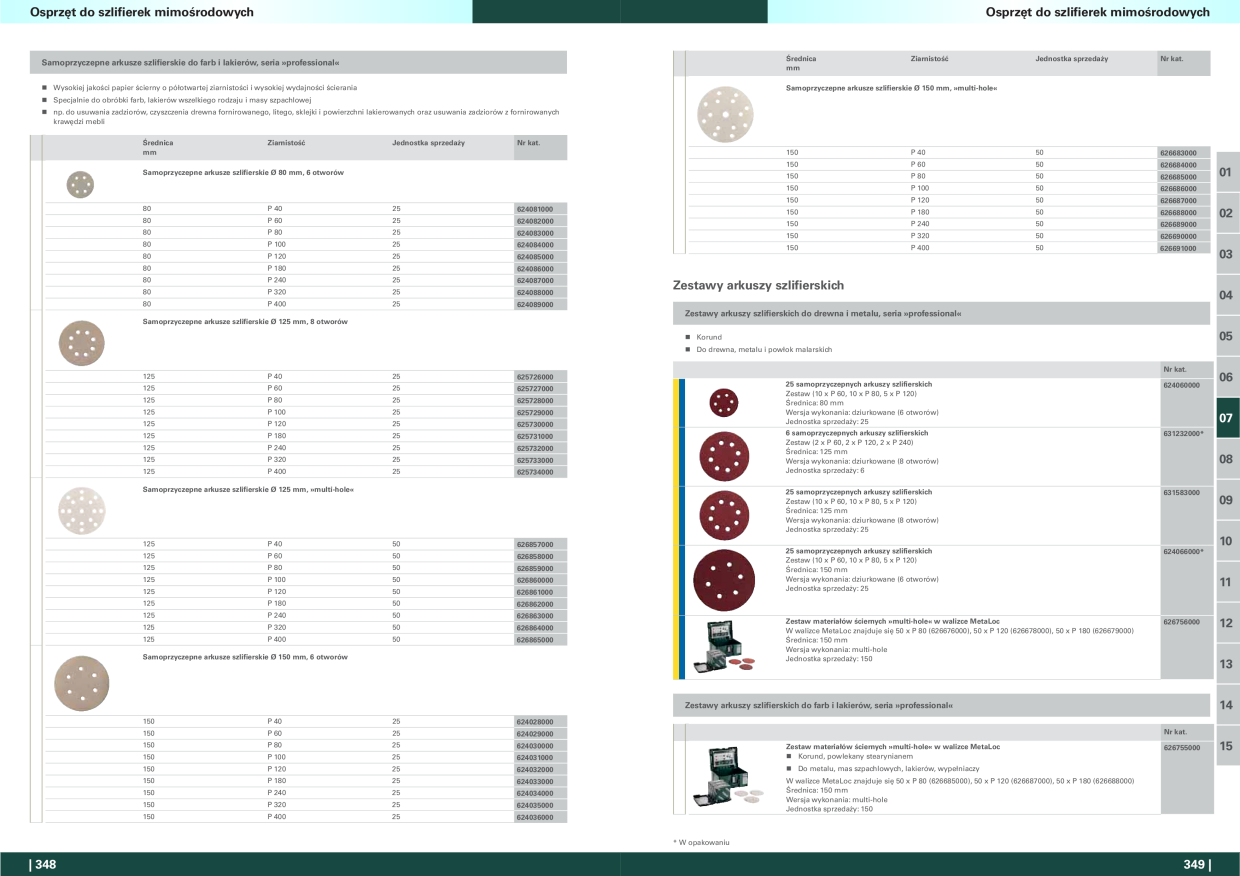Pick catalog number 626857000
The image size is (1240, 876).
click(535, 544)
